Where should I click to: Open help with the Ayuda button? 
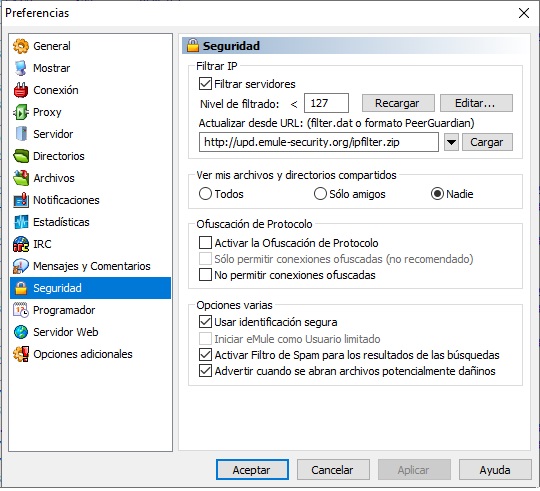[x=495, y=470]
